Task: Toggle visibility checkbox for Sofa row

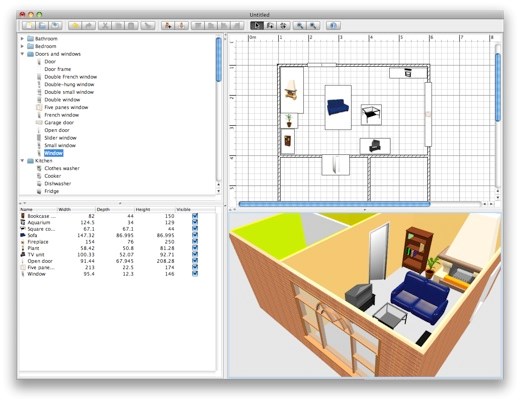Action: coord(195,235)
